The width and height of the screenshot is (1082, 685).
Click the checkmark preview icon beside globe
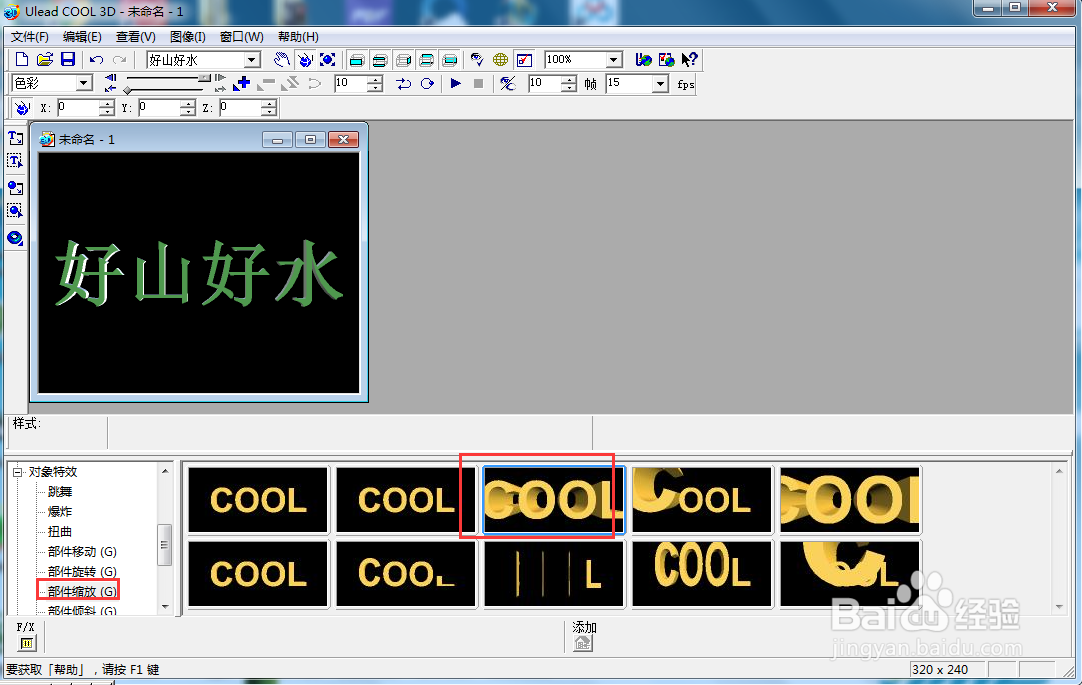pyautogui.click(x=524, y=60)
